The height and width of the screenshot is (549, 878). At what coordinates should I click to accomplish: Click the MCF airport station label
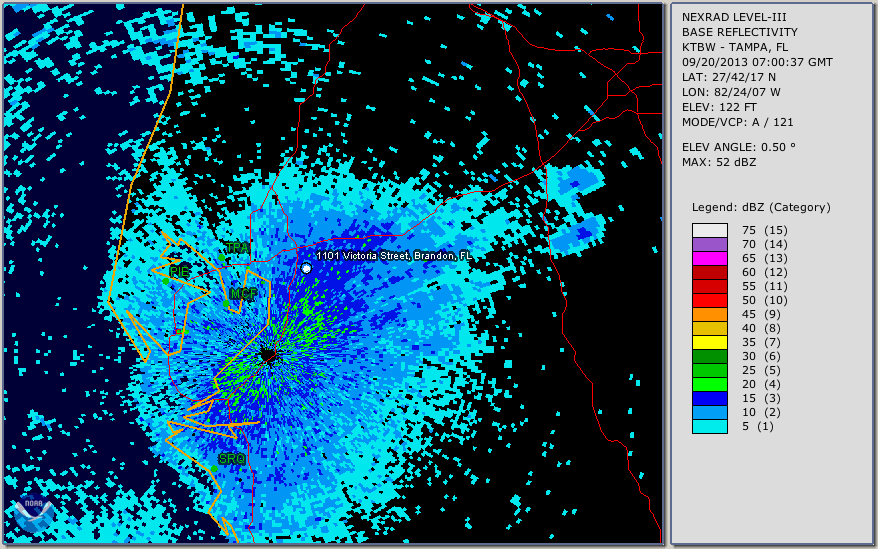[243, 294]
